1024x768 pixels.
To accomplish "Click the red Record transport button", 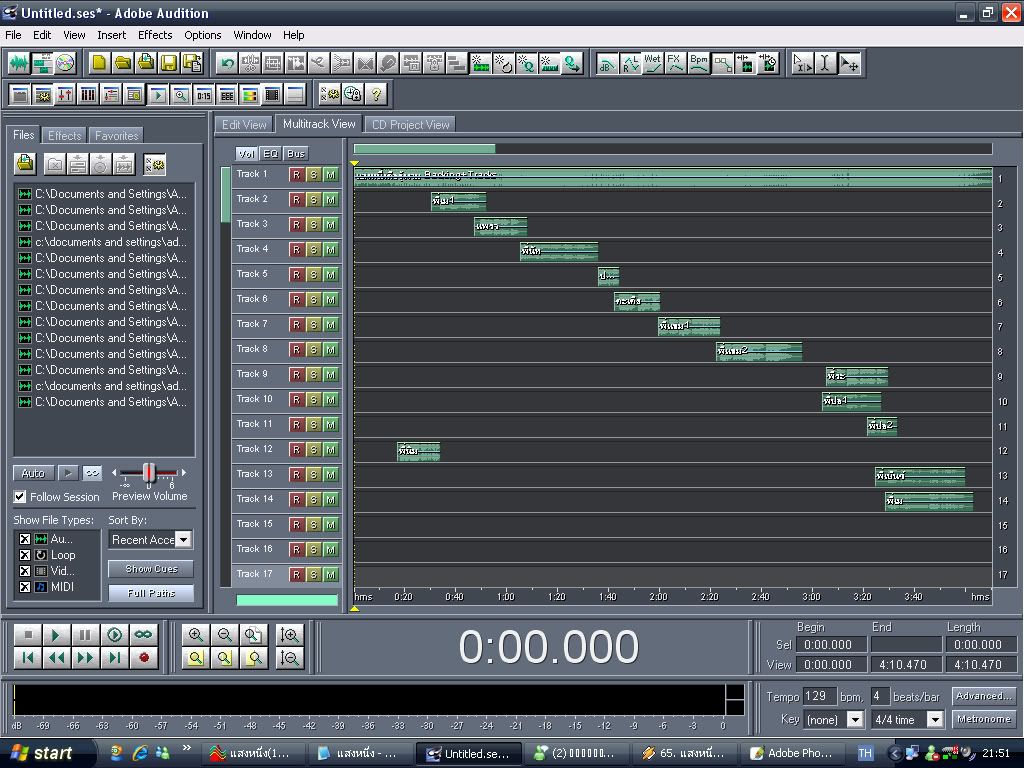I will 144,658.
